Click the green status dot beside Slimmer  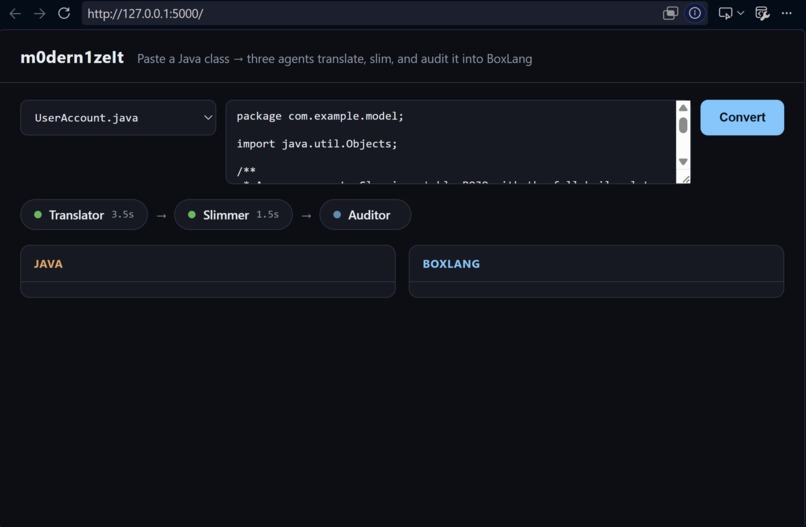click(192, 214)
